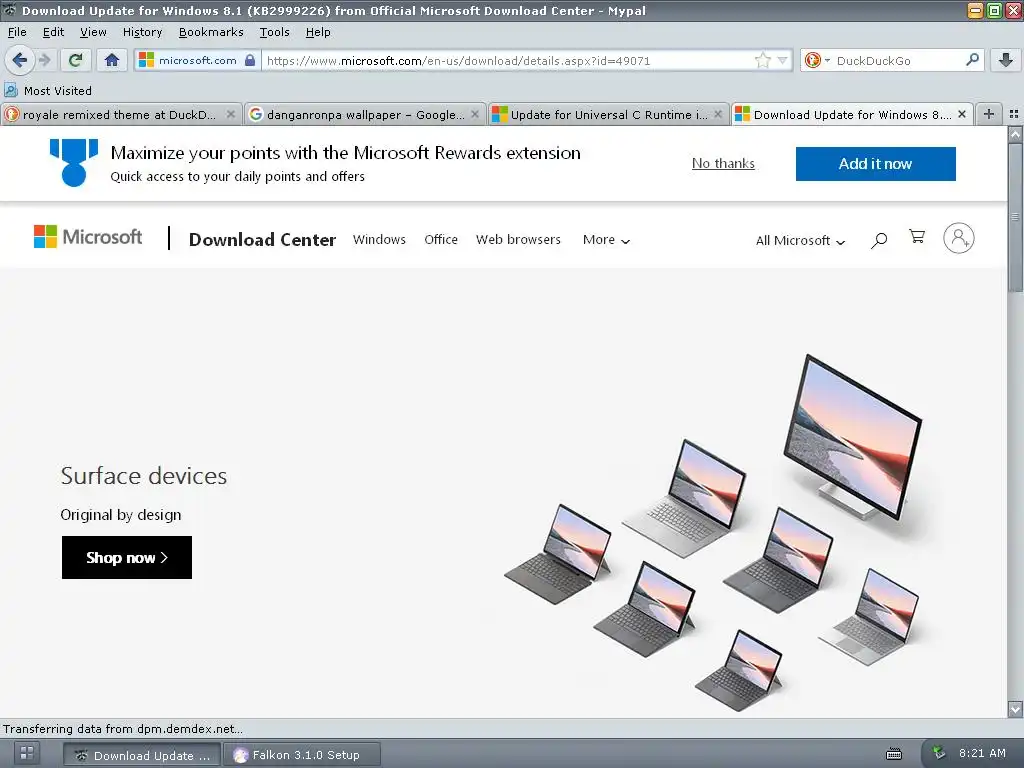Click the Surface devices hero image
The image size is (1024, 768).
[x=714, y=533]
